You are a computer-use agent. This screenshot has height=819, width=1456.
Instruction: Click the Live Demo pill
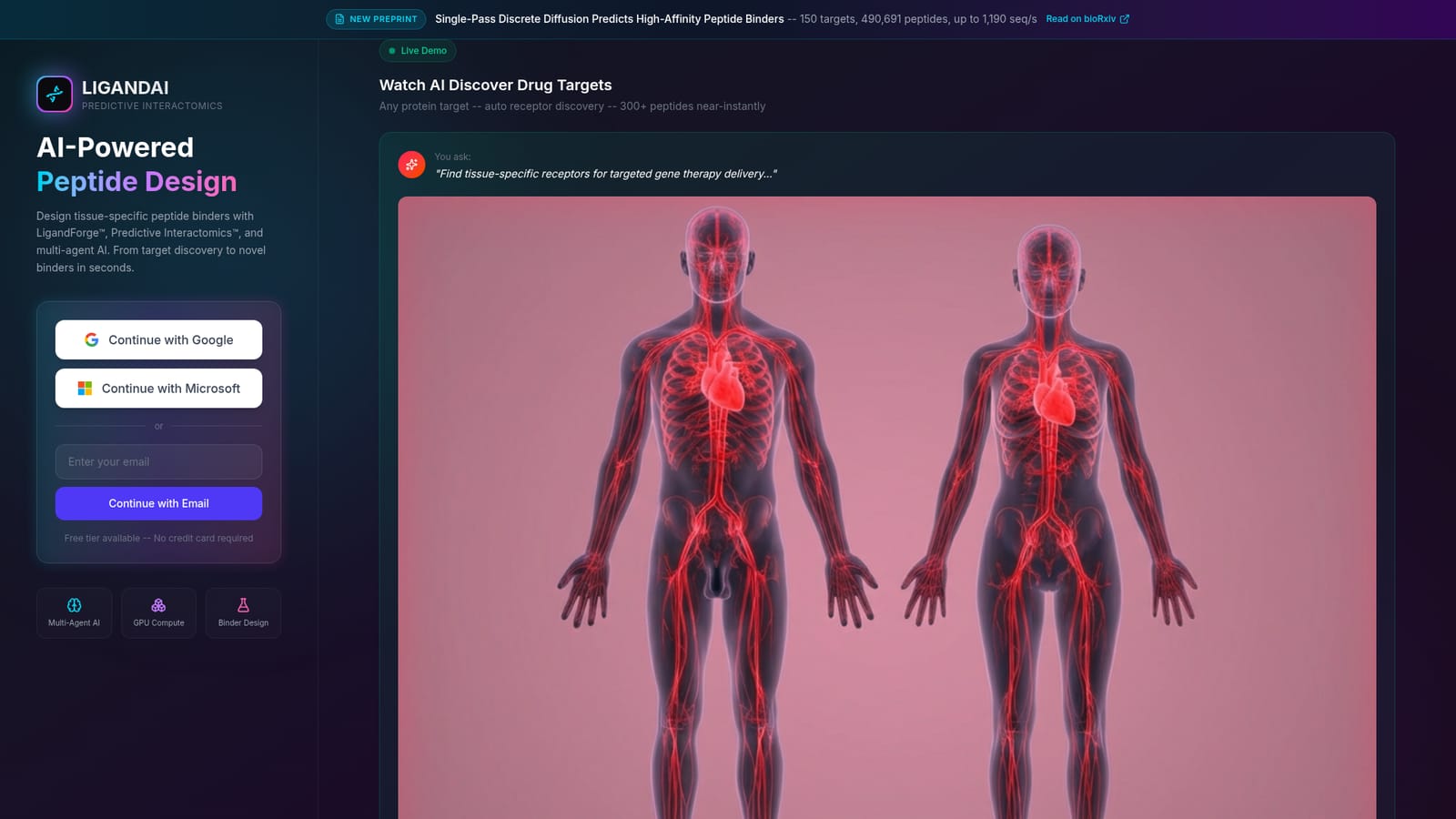(418, 51)
